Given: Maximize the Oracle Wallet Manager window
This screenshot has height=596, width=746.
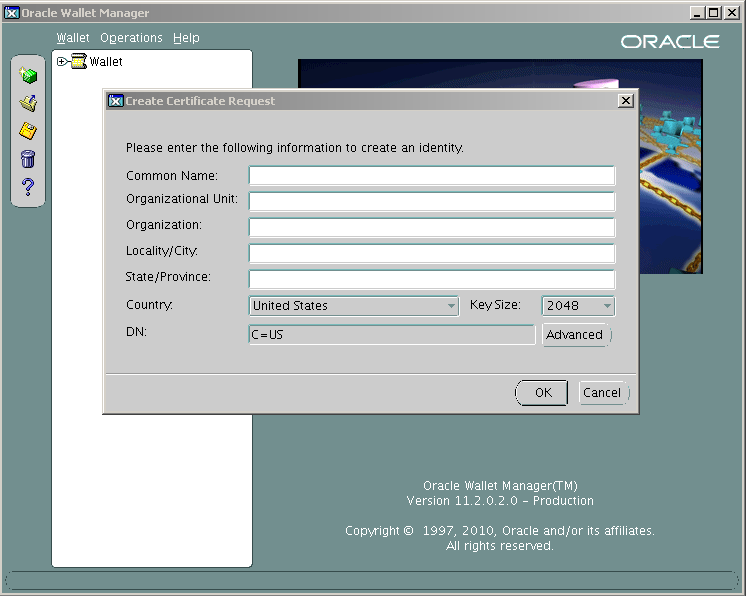Looking at the screenshot, I should (714, 13).
